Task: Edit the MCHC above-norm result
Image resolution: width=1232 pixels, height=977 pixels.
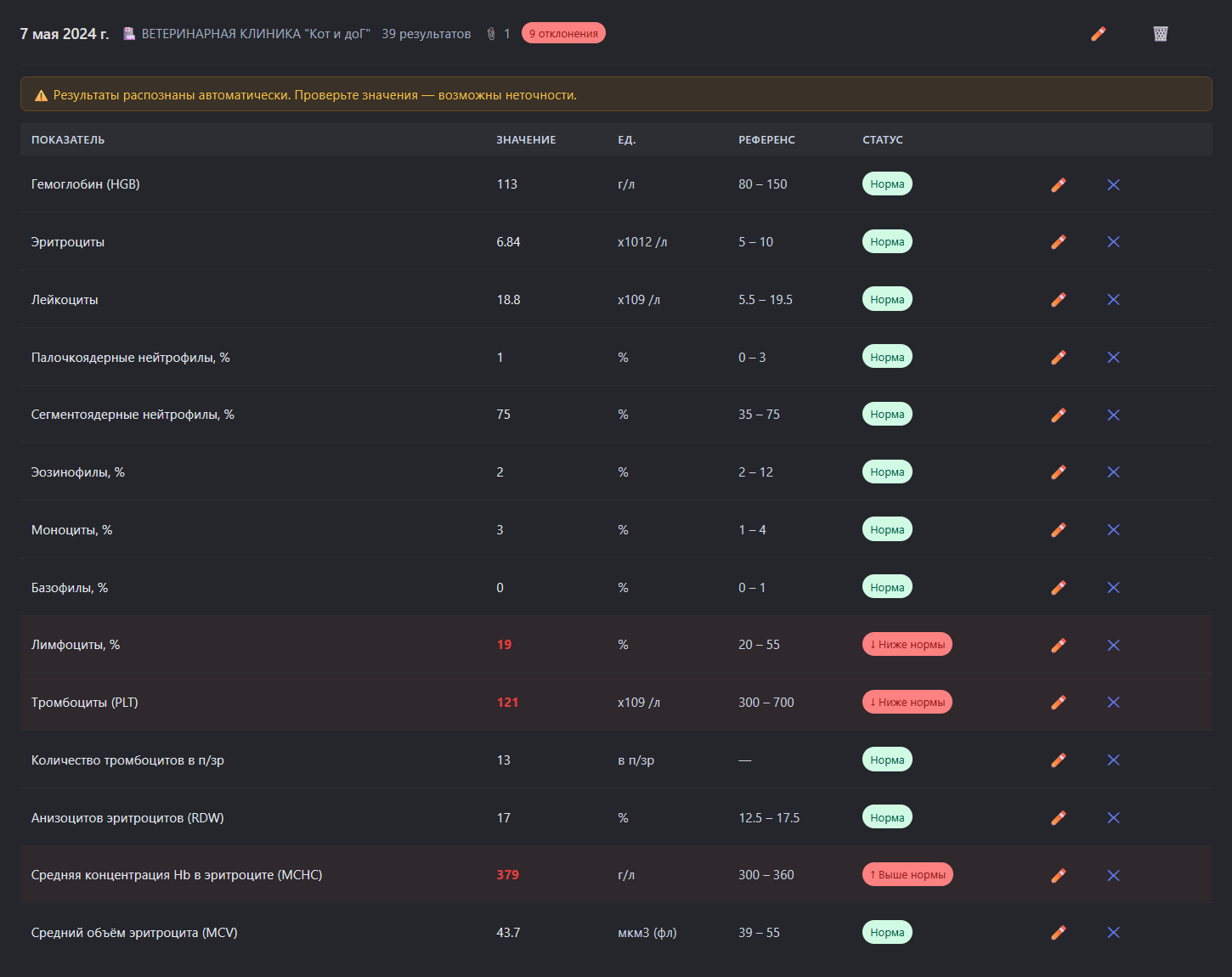Action: (1058, 875)
